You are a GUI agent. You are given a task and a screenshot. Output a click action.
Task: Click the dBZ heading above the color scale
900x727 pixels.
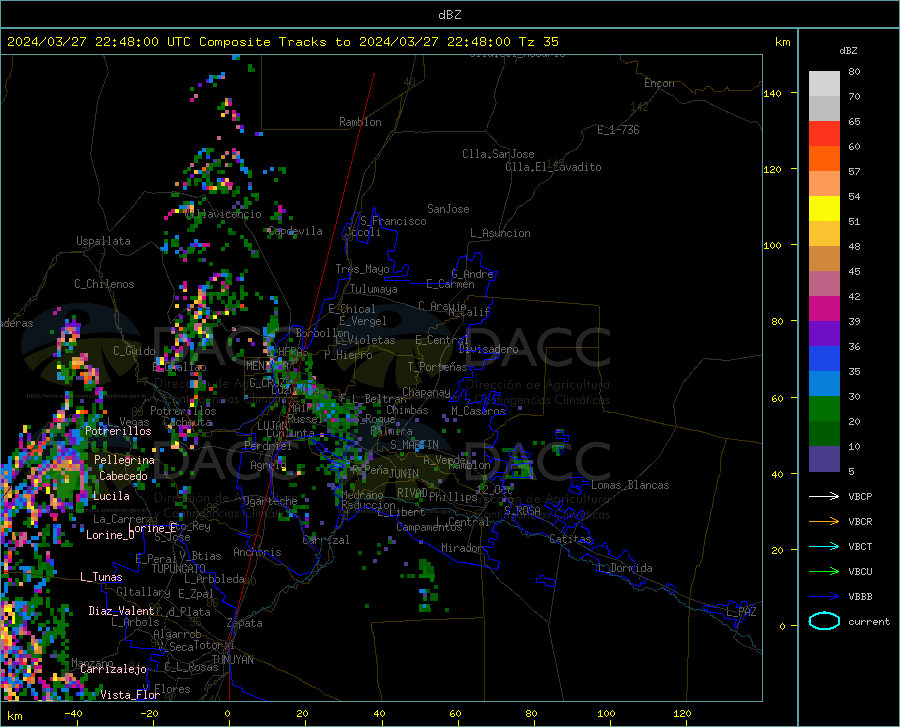[848, 50]
